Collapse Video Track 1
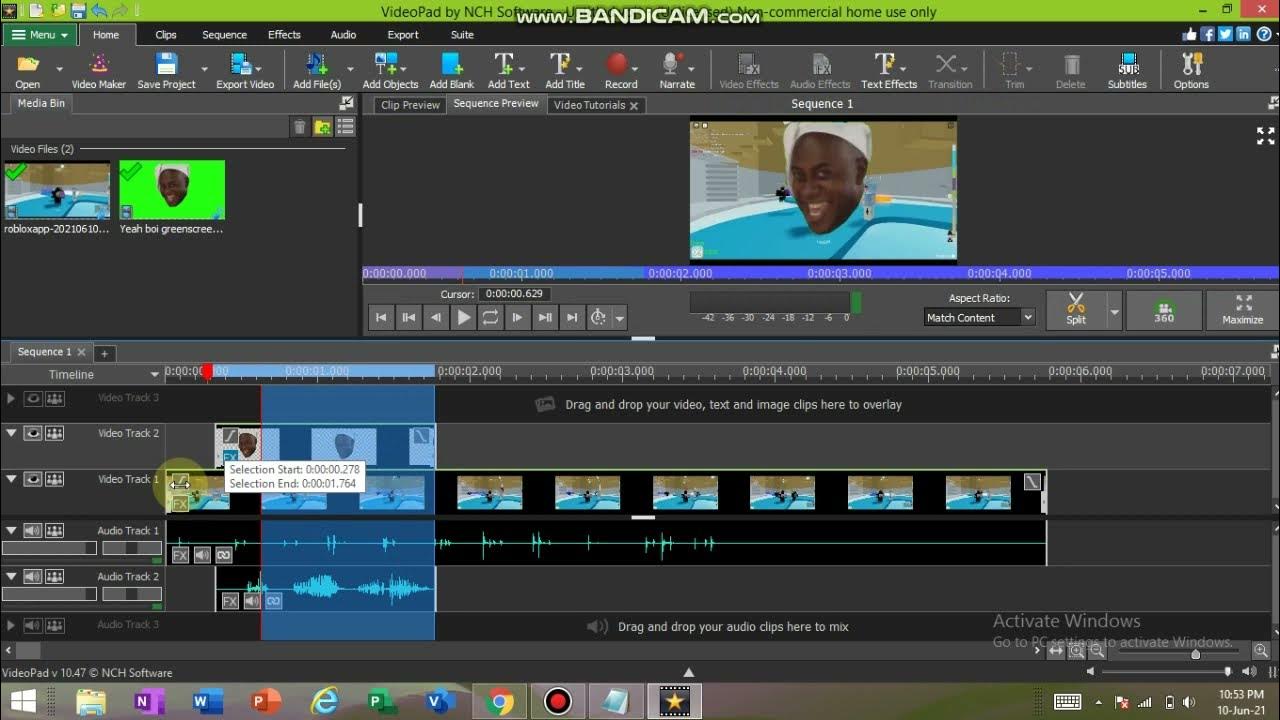Screen dimensions: 1280x720 [x=11, y=479]
